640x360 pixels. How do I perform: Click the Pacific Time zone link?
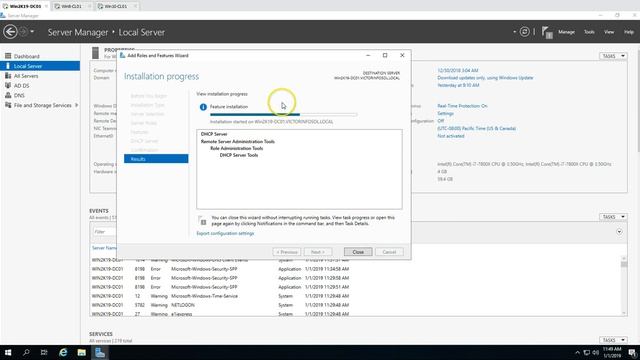(476, 128)
